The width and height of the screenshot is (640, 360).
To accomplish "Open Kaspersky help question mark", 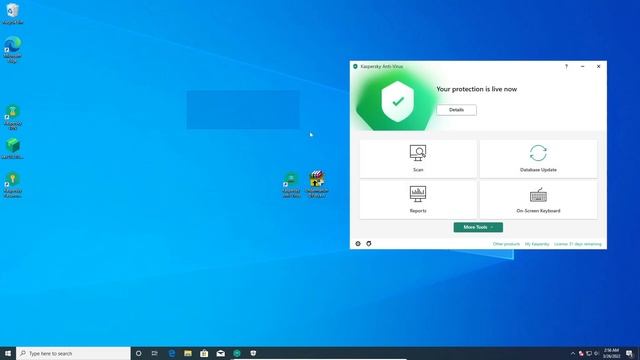I will [566, 67].
